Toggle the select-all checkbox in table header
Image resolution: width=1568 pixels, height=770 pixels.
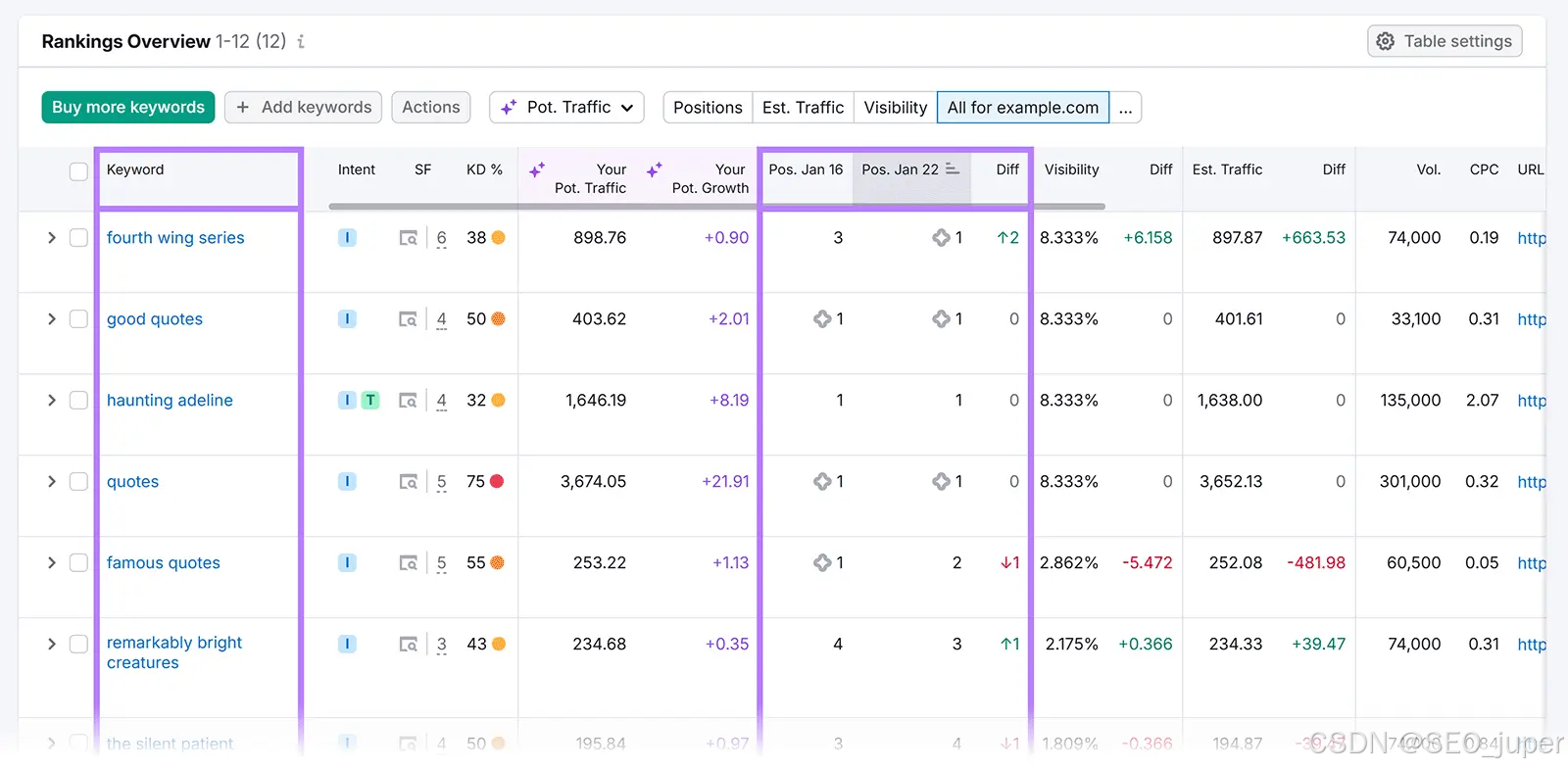(78, 171)
